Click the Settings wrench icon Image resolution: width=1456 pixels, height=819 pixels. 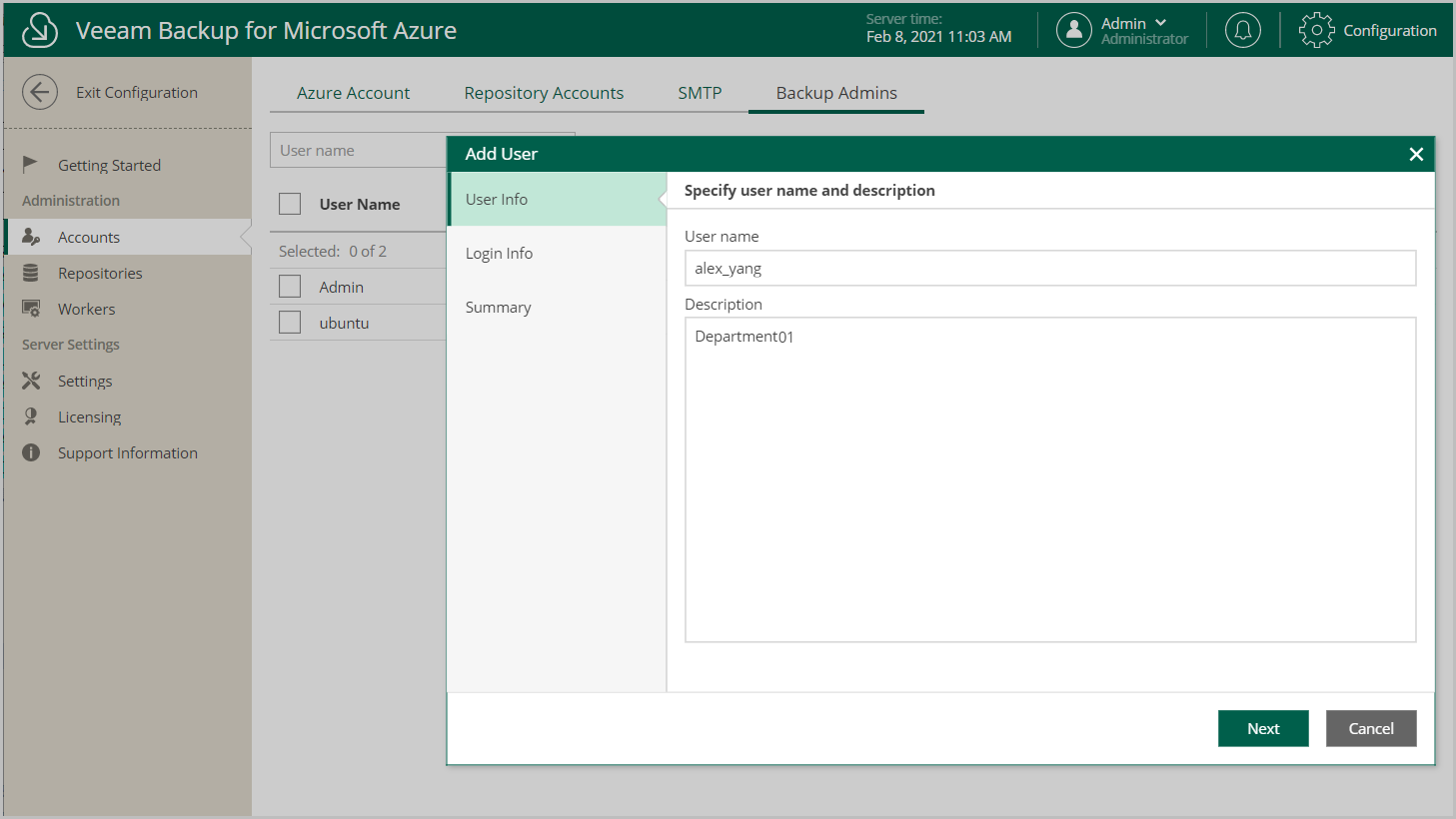pos(31,381)
